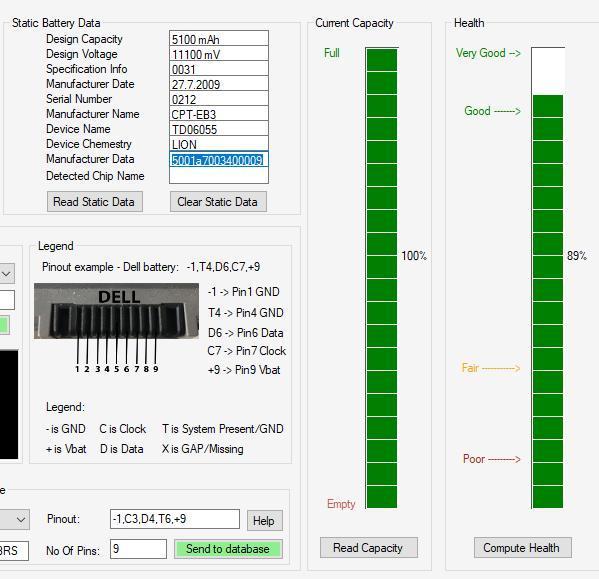The image size is (599, 579).
Task: Click the Serial Number field
Action: [x=219, y=99]
